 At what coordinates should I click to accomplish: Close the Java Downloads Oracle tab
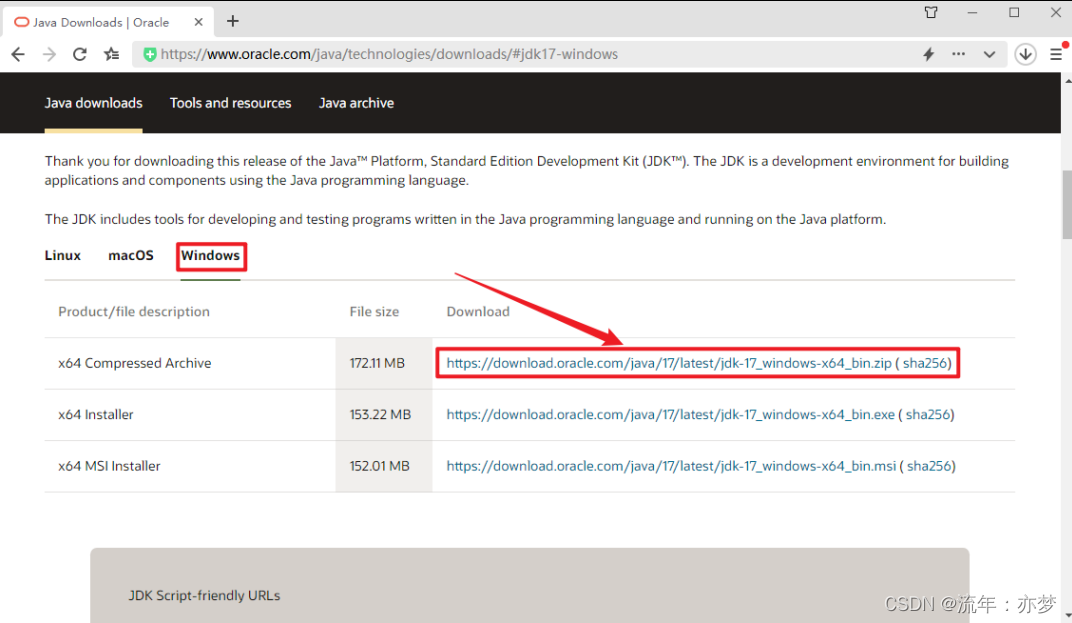point(198,22)
